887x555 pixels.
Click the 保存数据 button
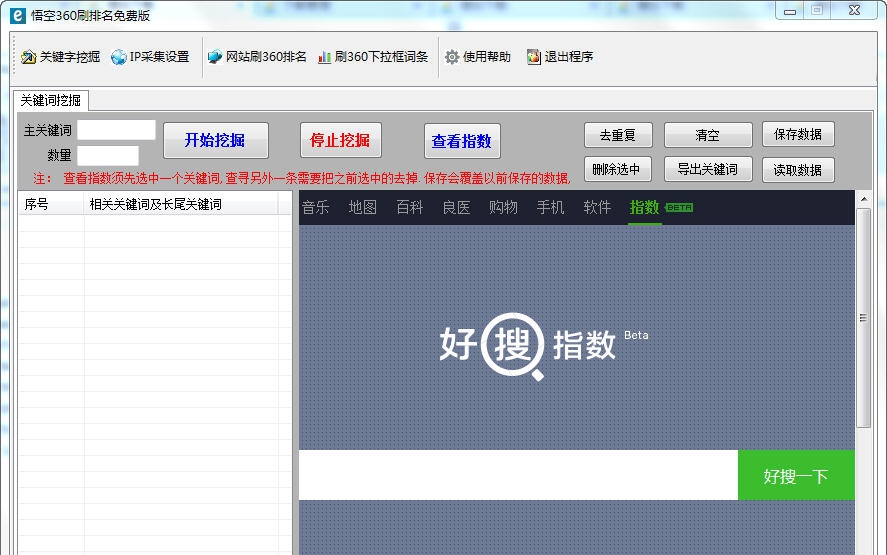point(798,134)
